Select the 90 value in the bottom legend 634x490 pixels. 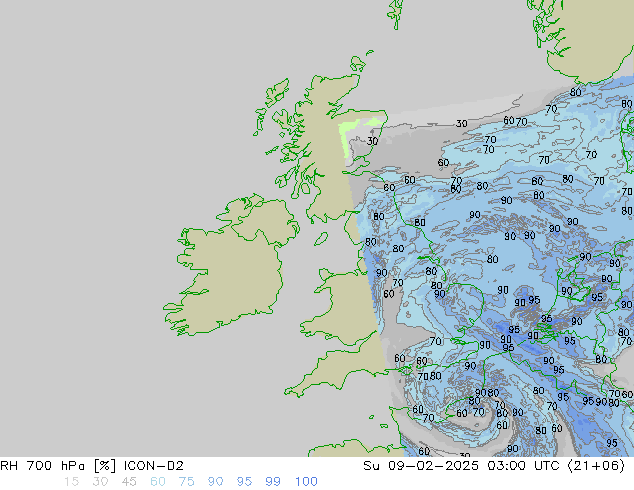(x=215, y=482)
